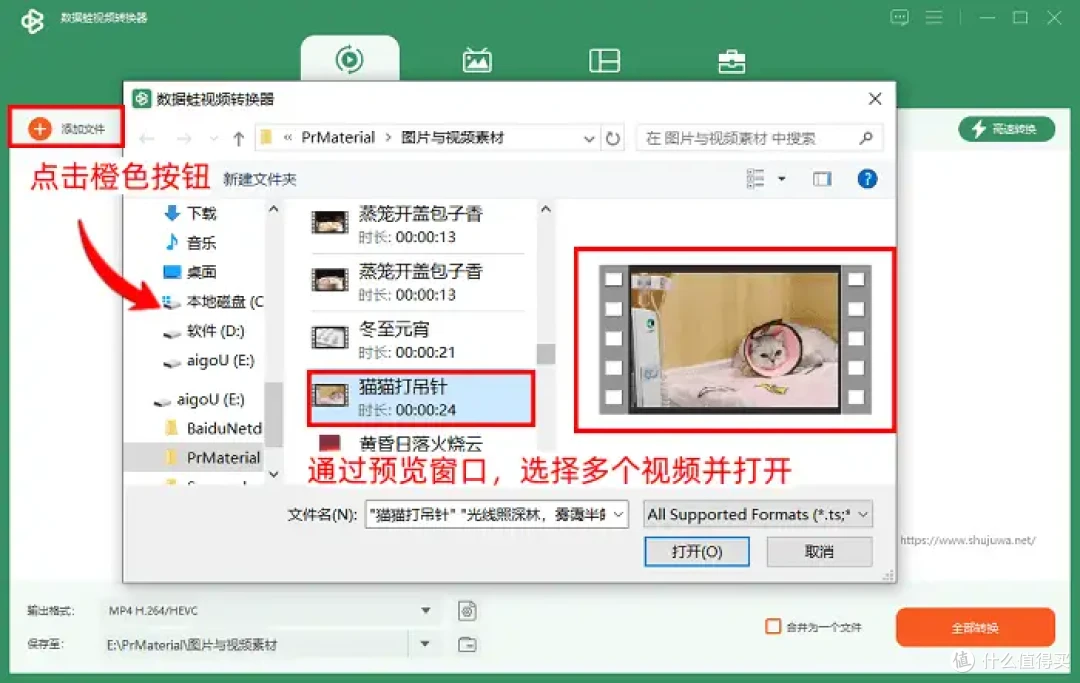Open recent locations dropdown arrow
This screenshot has width=1080, height=683.
[214, 139]
